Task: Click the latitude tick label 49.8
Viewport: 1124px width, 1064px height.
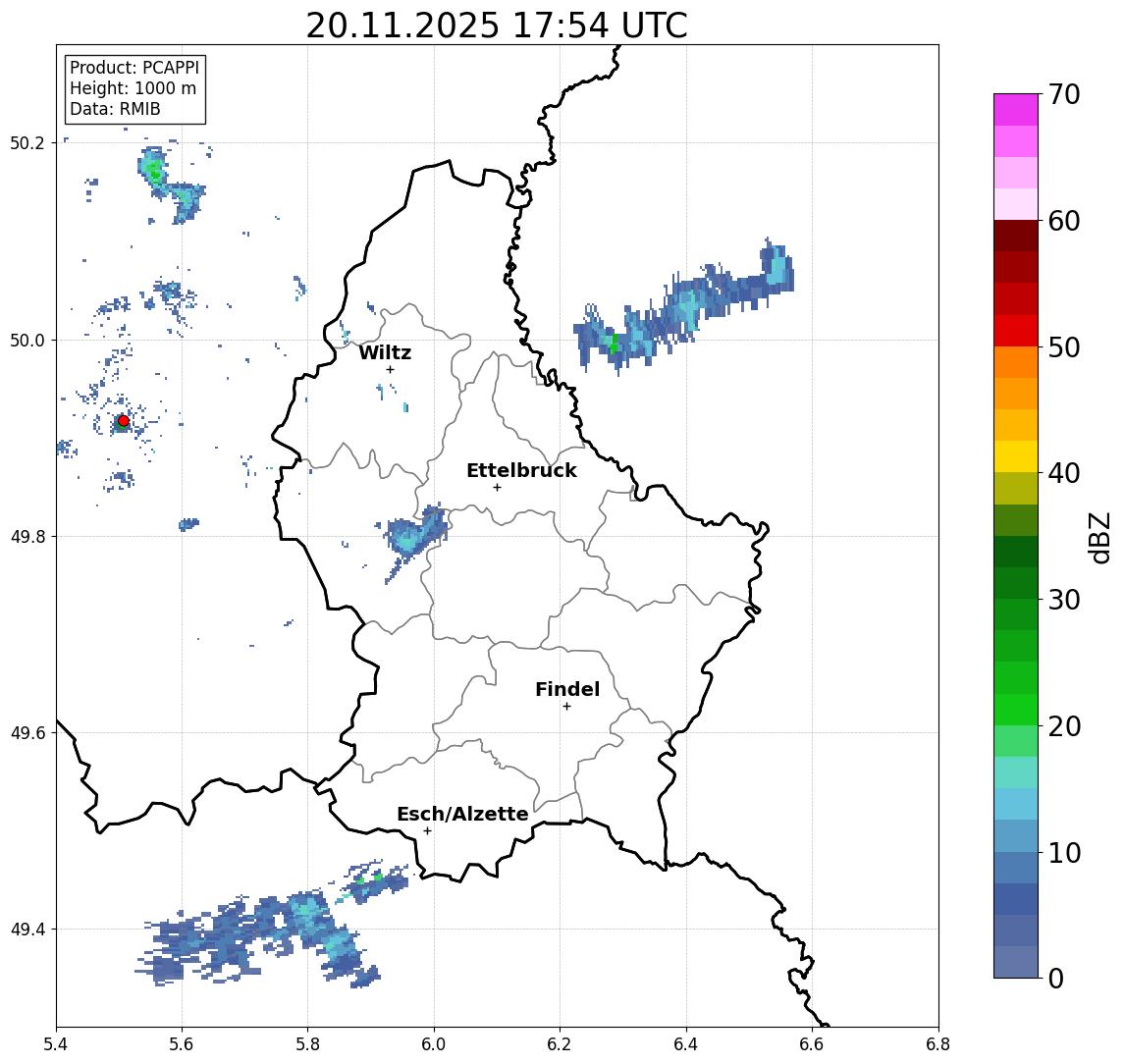Action: click(27, 536)
